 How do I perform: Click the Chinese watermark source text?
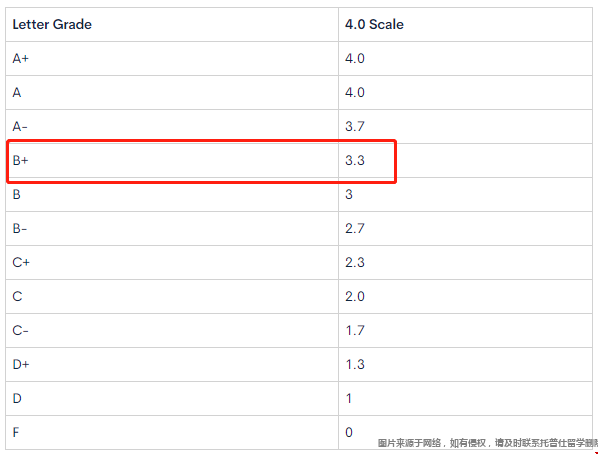(487, 443)
